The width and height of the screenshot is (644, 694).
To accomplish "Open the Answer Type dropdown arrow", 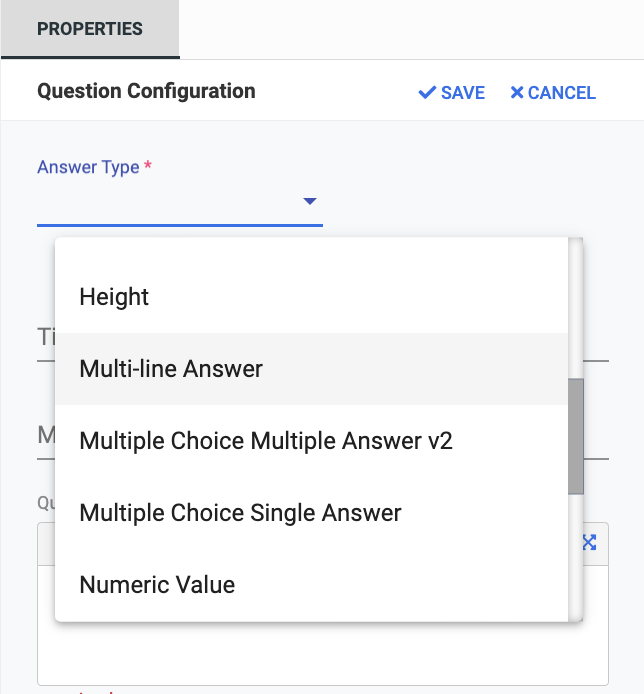I will 310,202.
